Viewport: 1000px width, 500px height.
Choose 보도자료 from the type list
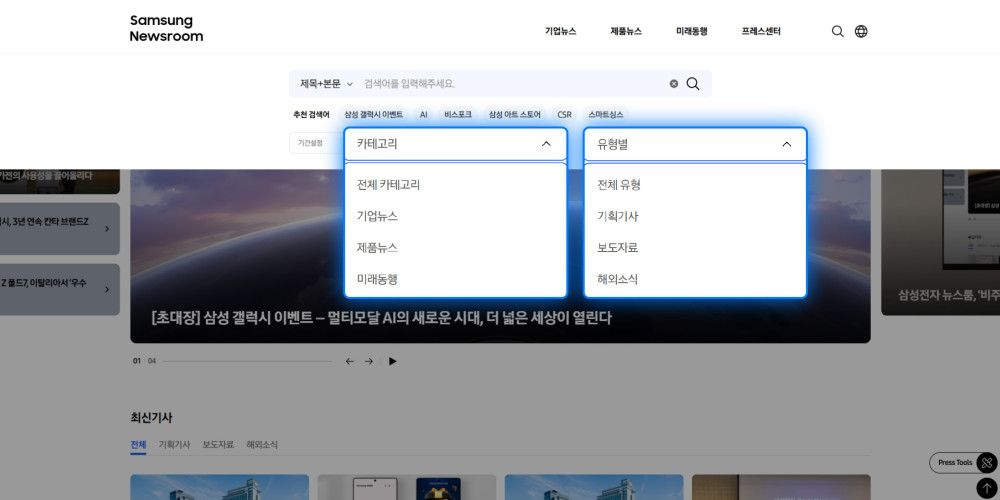click(x=617, y=247)
